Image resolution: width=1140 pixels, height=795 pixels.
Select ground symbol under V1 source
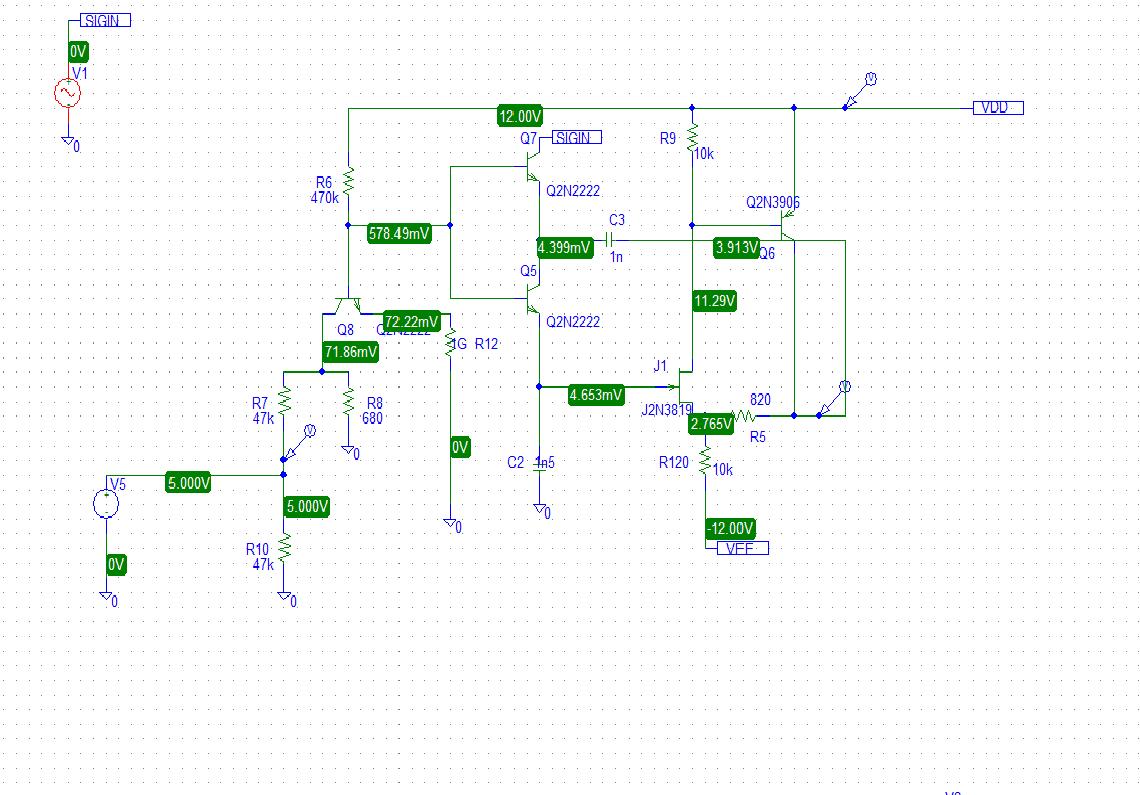(x=68, y=141)
